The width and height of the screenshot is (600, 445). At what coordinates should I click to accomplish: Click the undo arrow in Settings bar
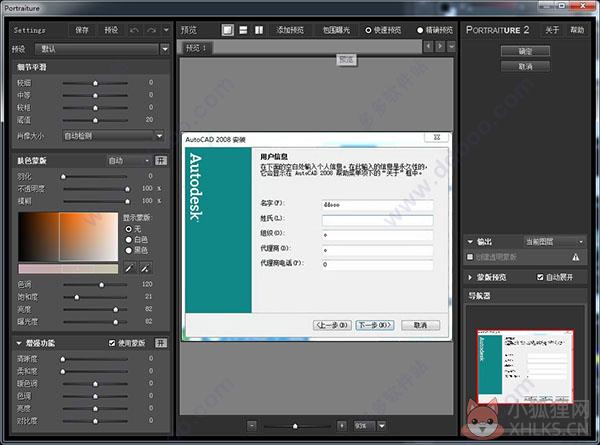pyautogui.click(x=134, y=30)
